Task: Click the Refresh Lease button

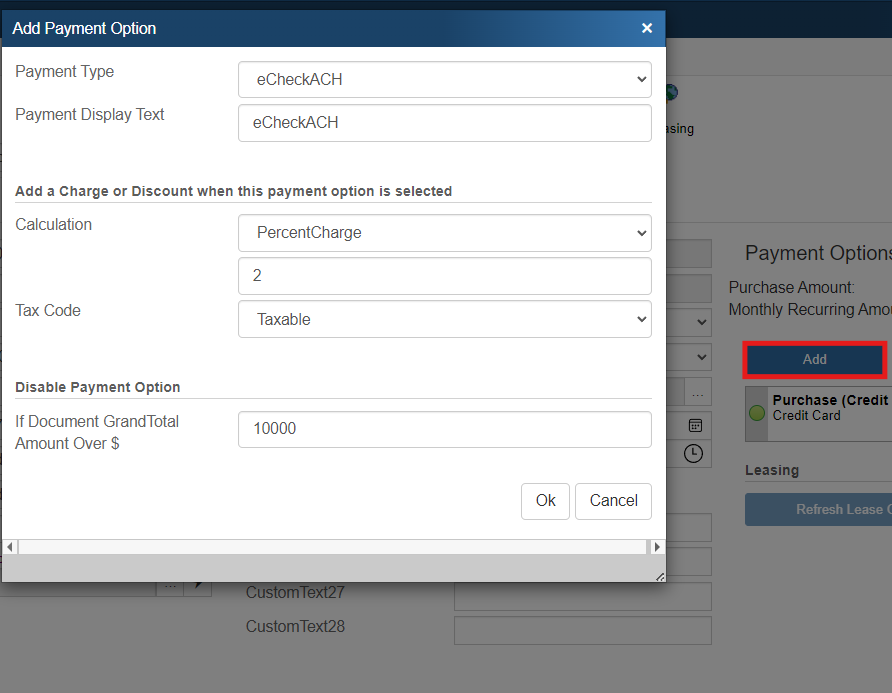Action: pos(819,509)
